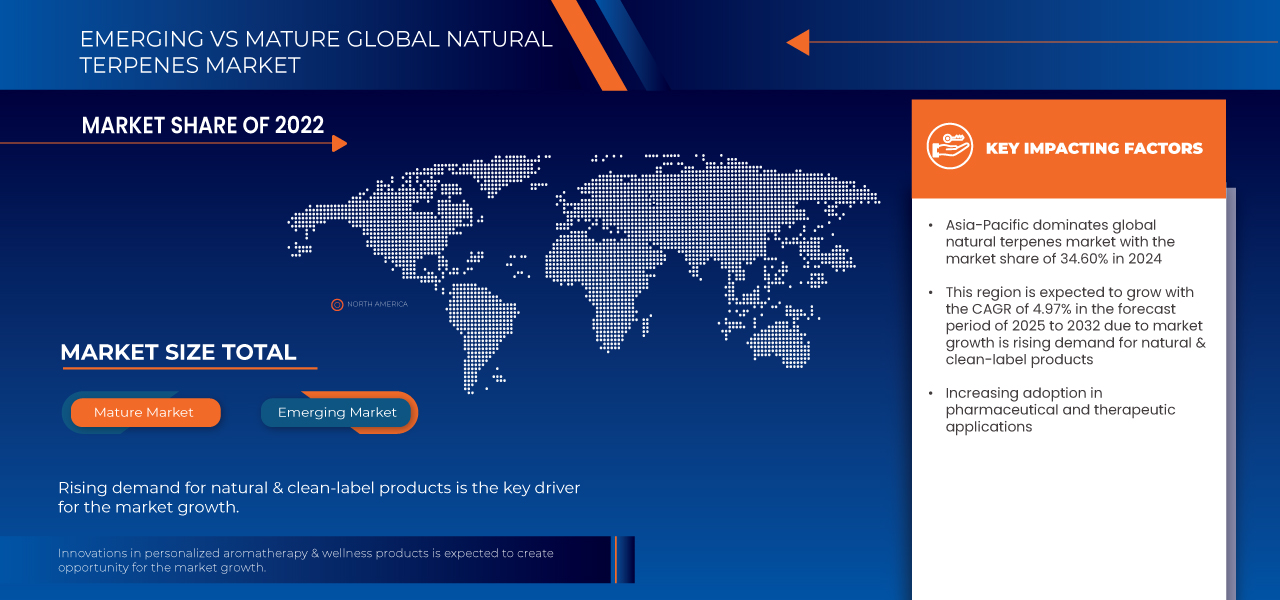Click the CAGR of 4.97% bullet text
Screen dimensions: 1280x600
1074,326
